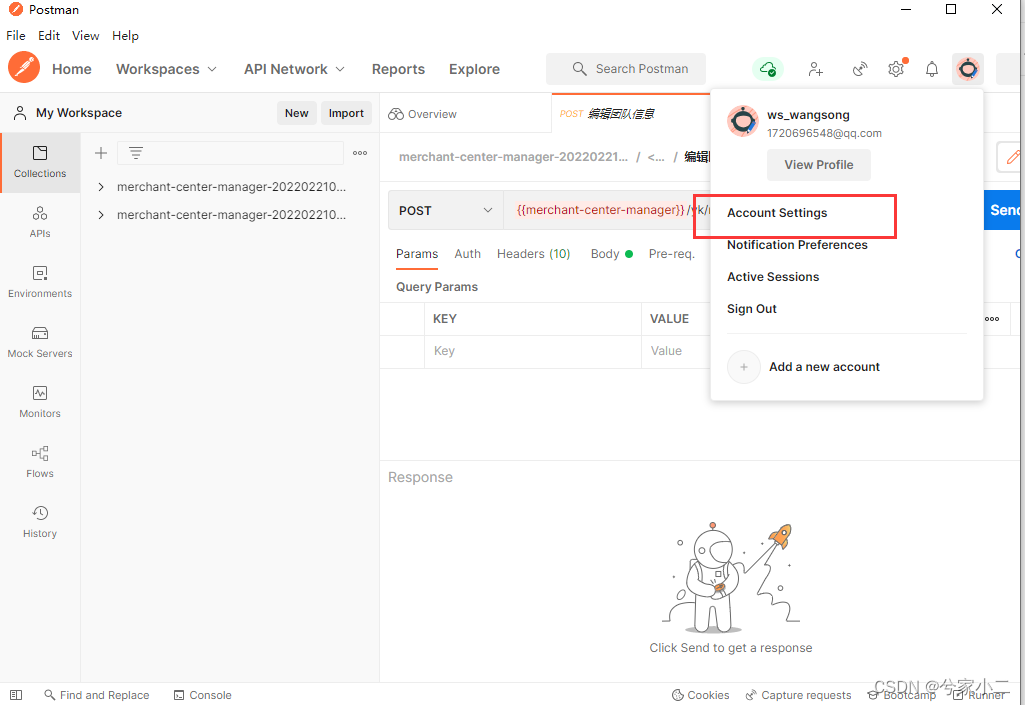Expand the second merchant-center-manager collection
The width and height of the screenshot is (1025, 705).
(101, 215)
